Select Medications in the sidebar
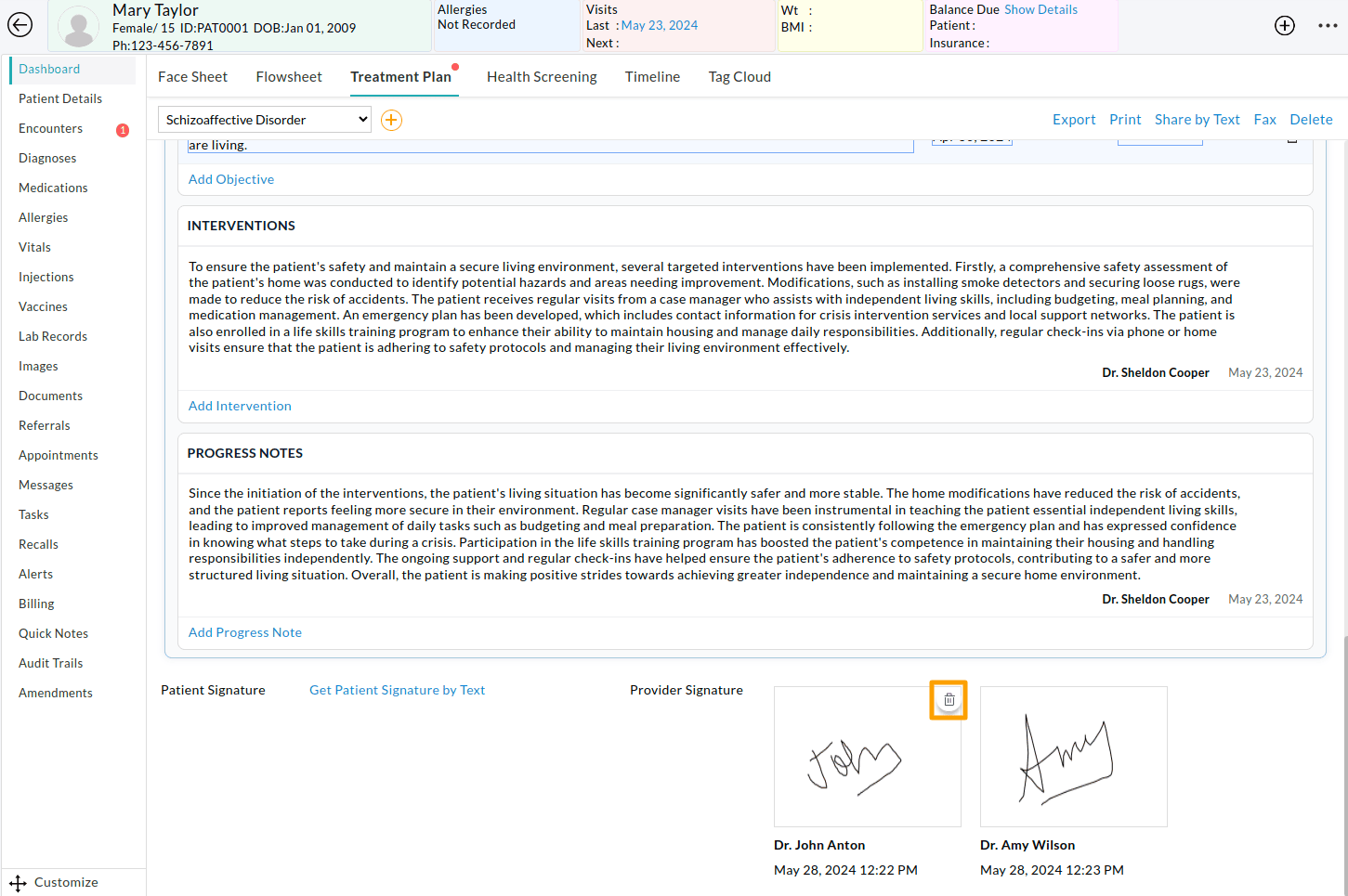 [53, 188]
